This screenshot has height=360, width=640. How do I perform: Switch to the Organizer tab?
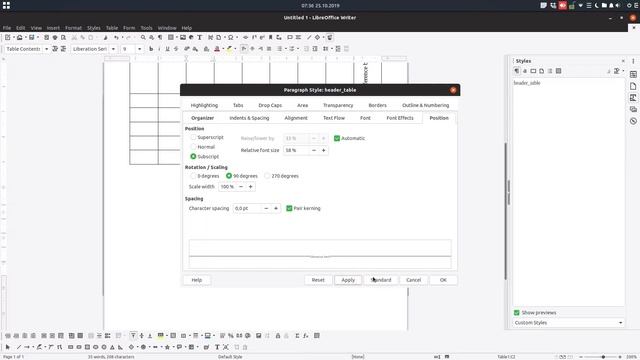(202, 118)
